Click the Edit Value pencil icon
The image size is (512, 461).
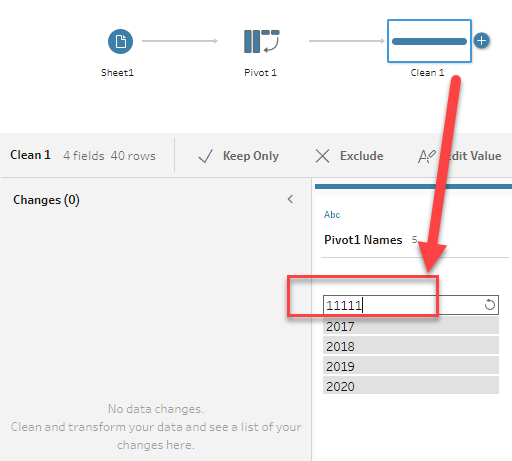427,156
